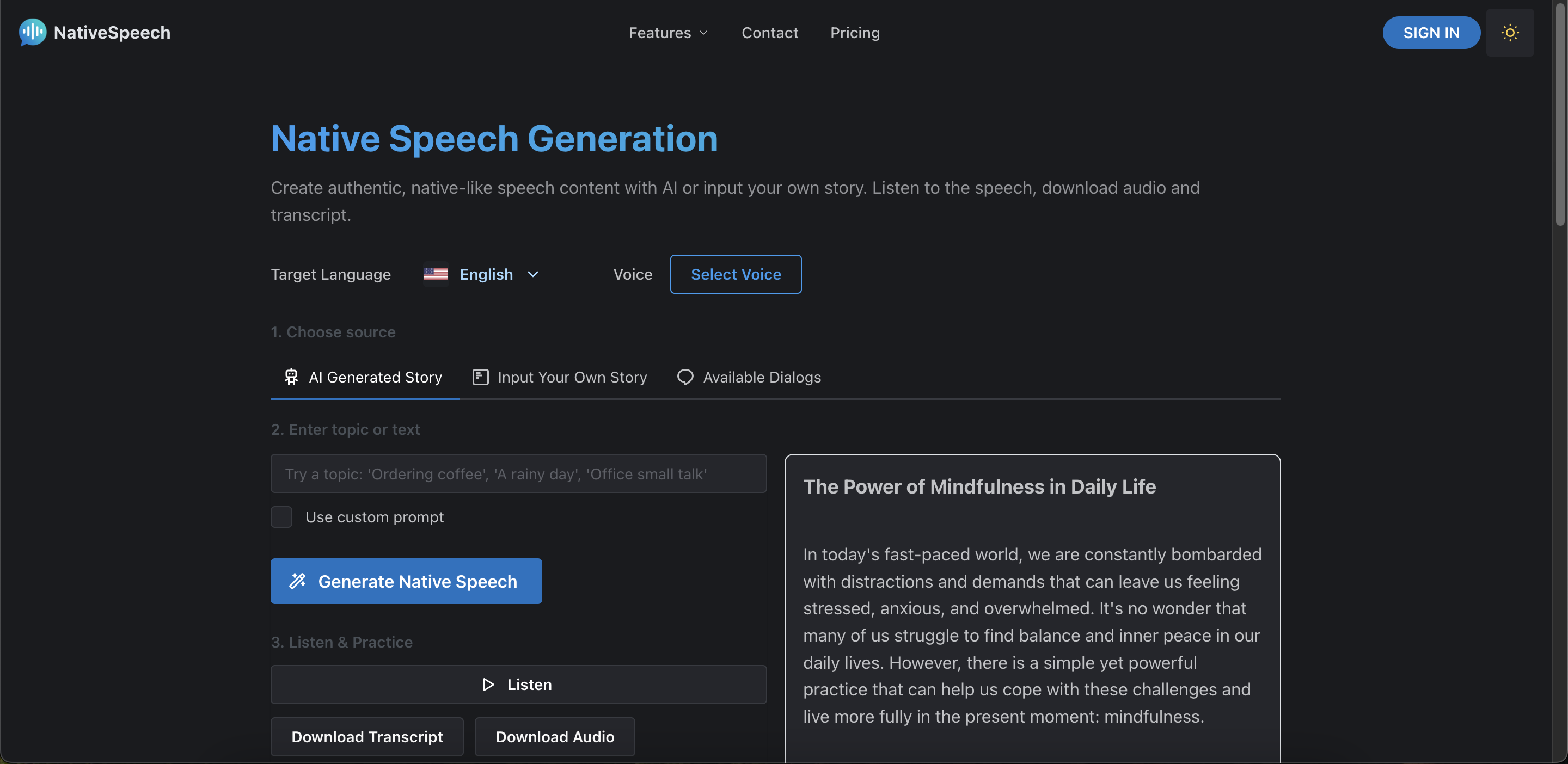Click the American flag icon
The height and width of the screenshot is (764, 1568).
coord(436,274)
